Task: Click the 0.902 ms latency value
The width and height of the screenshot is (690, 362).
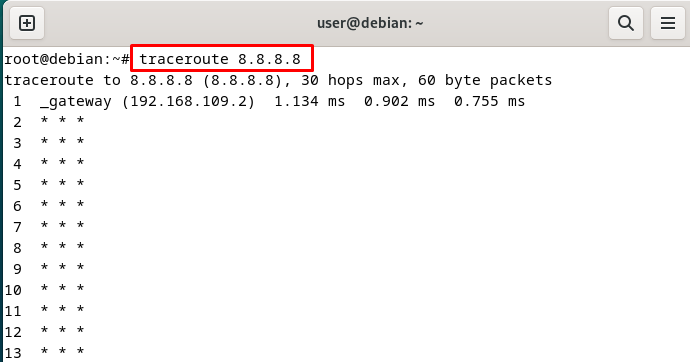Action: (400, 101)
